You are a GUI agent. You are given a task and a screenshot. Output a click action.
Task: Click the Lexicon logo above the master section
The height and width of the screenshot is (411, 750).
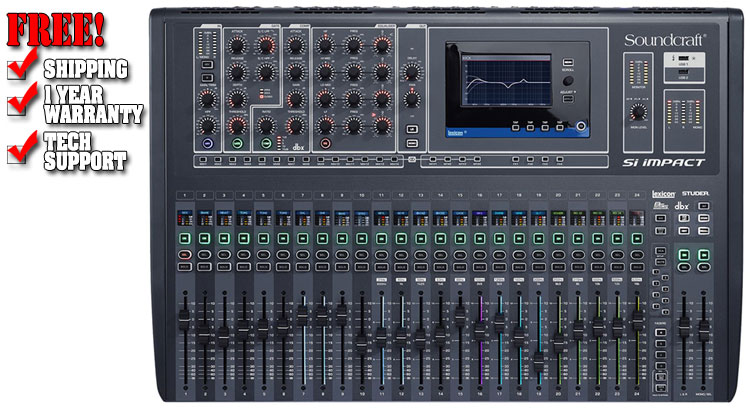(663, 194)
